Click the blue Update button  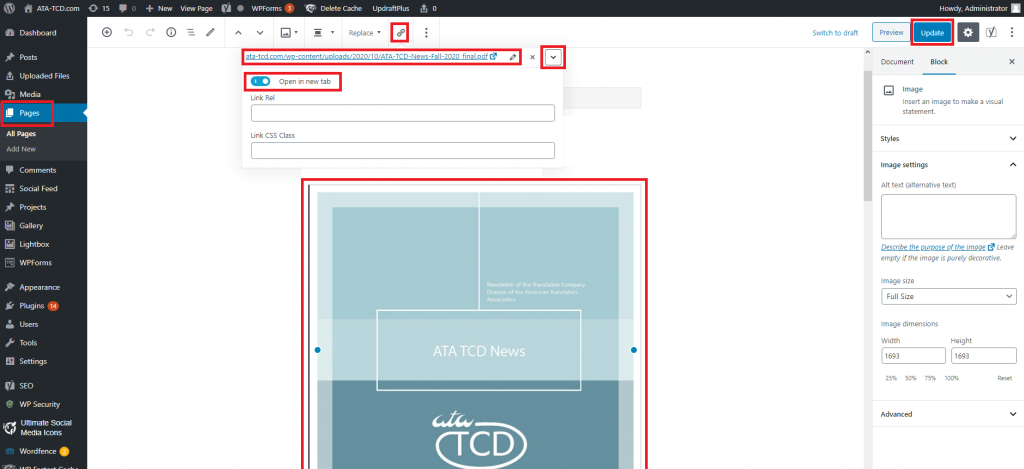(932, 33)
